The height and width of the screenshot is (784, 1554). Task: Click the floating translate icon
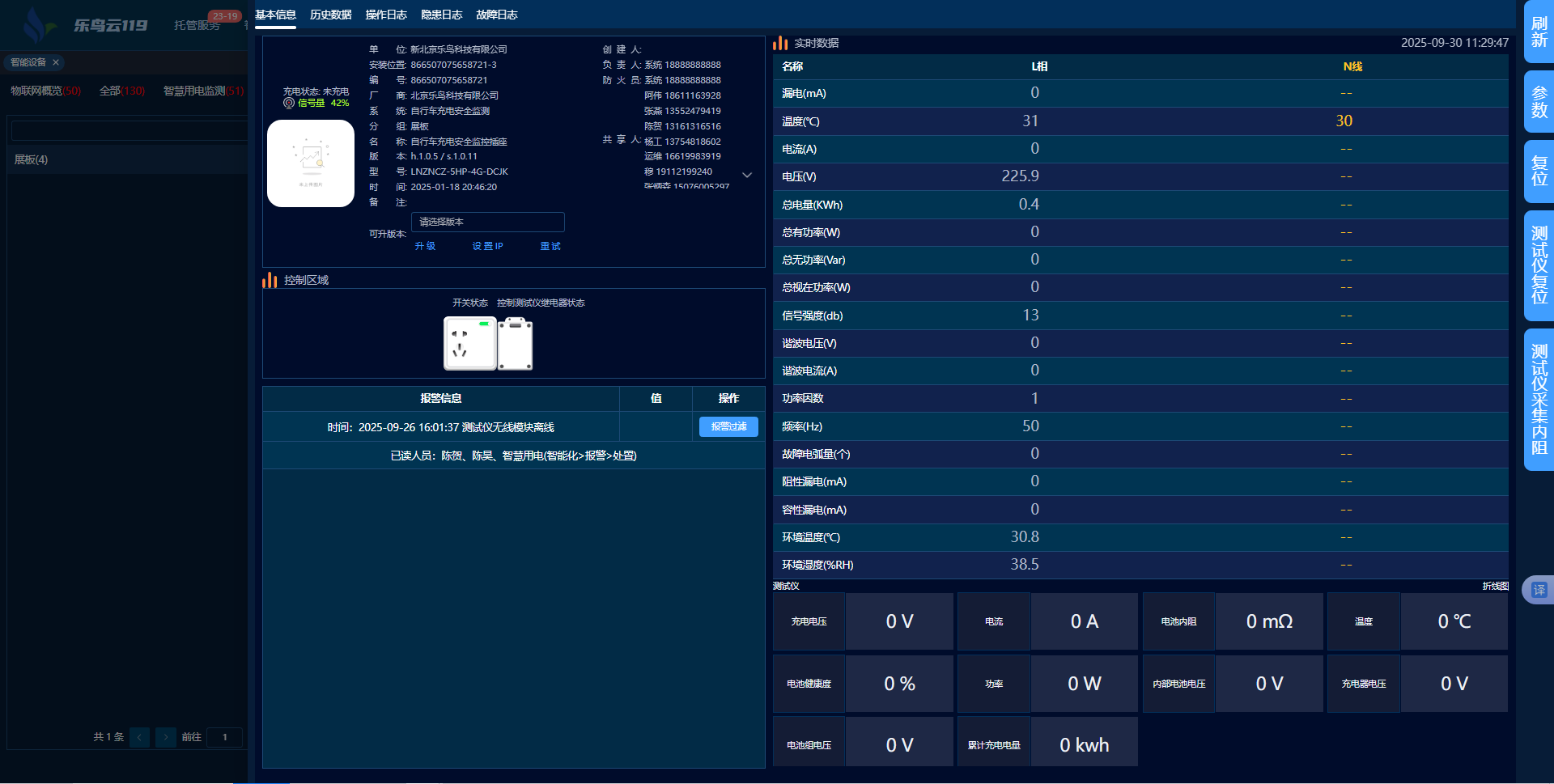1539,590
